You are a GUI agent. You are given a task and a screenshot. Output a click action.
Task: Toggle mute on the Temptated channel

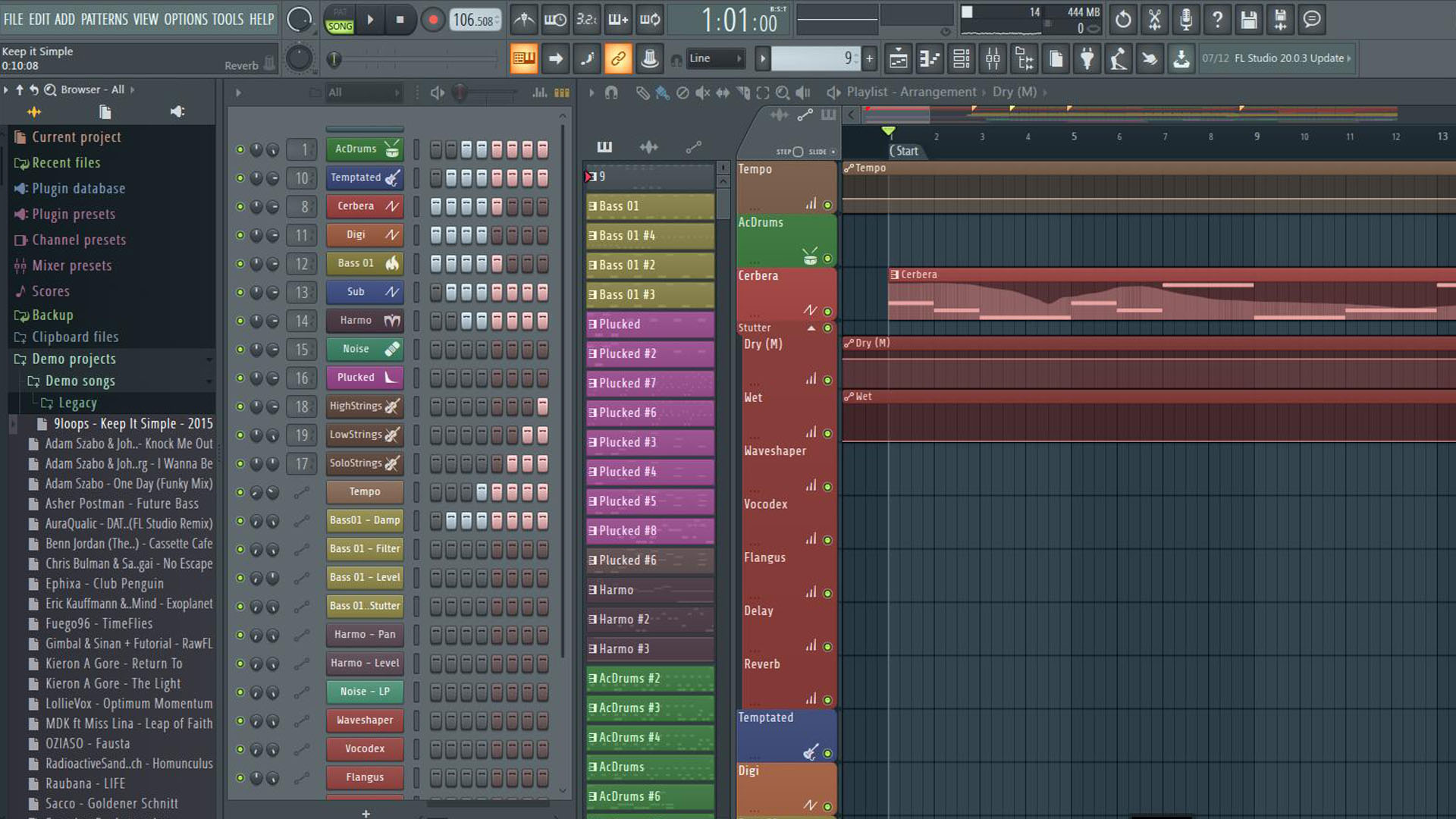click(x=239, y=177)
